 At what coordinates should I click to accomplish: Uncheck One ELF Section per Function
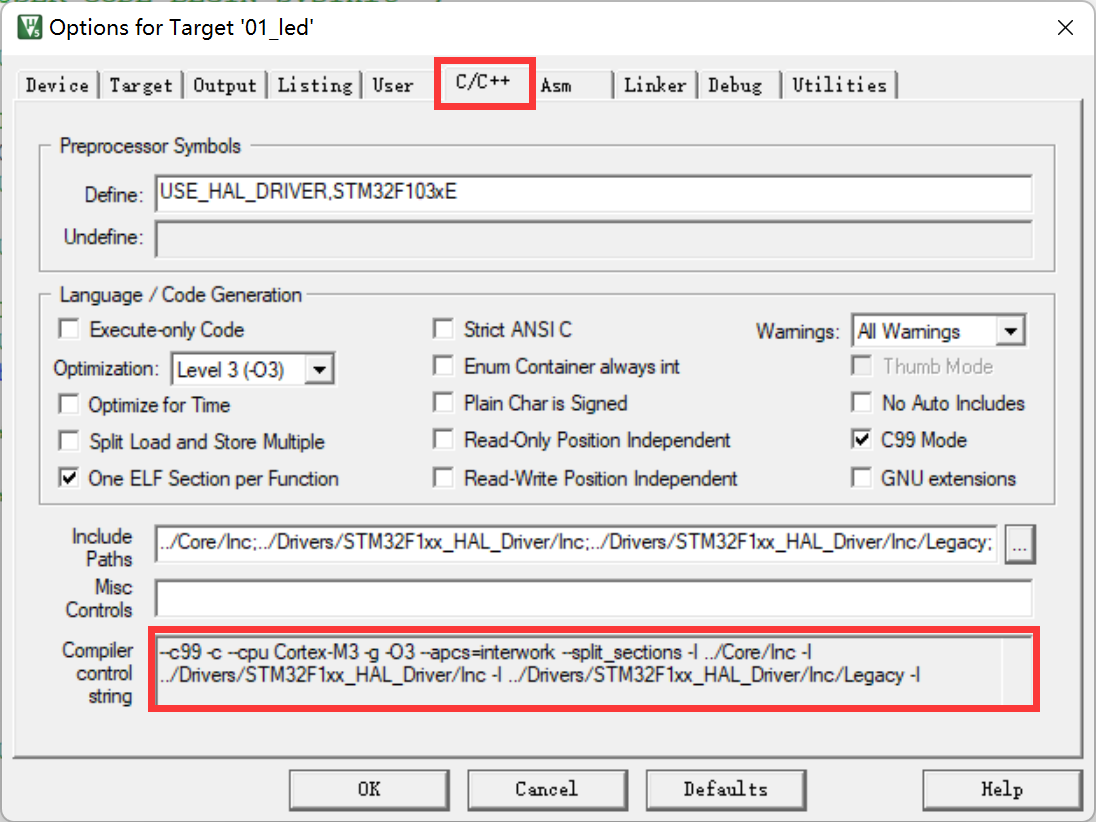pos(69,479)
